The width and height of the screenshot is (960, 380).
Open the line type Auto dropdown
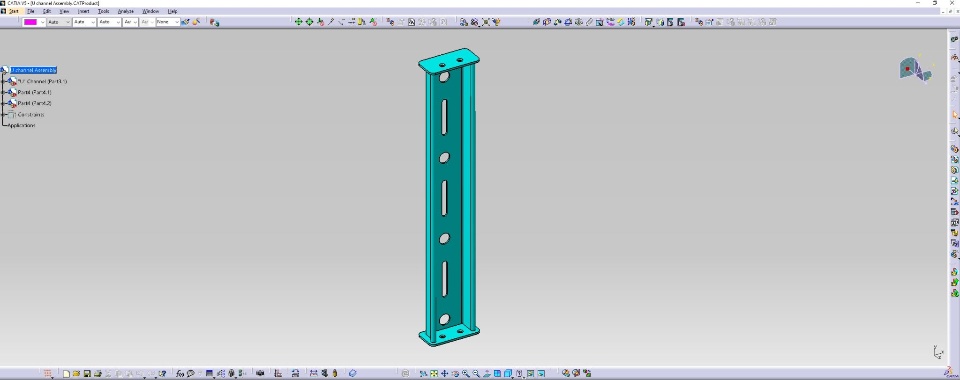[109, 22]
